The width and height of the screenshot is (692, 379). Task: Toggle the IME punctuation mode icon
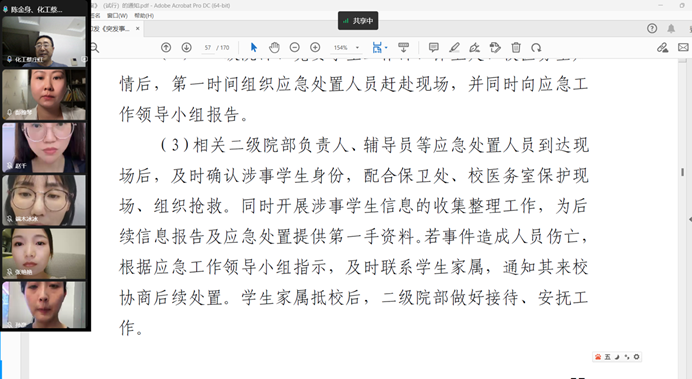(x=627, y=356)
